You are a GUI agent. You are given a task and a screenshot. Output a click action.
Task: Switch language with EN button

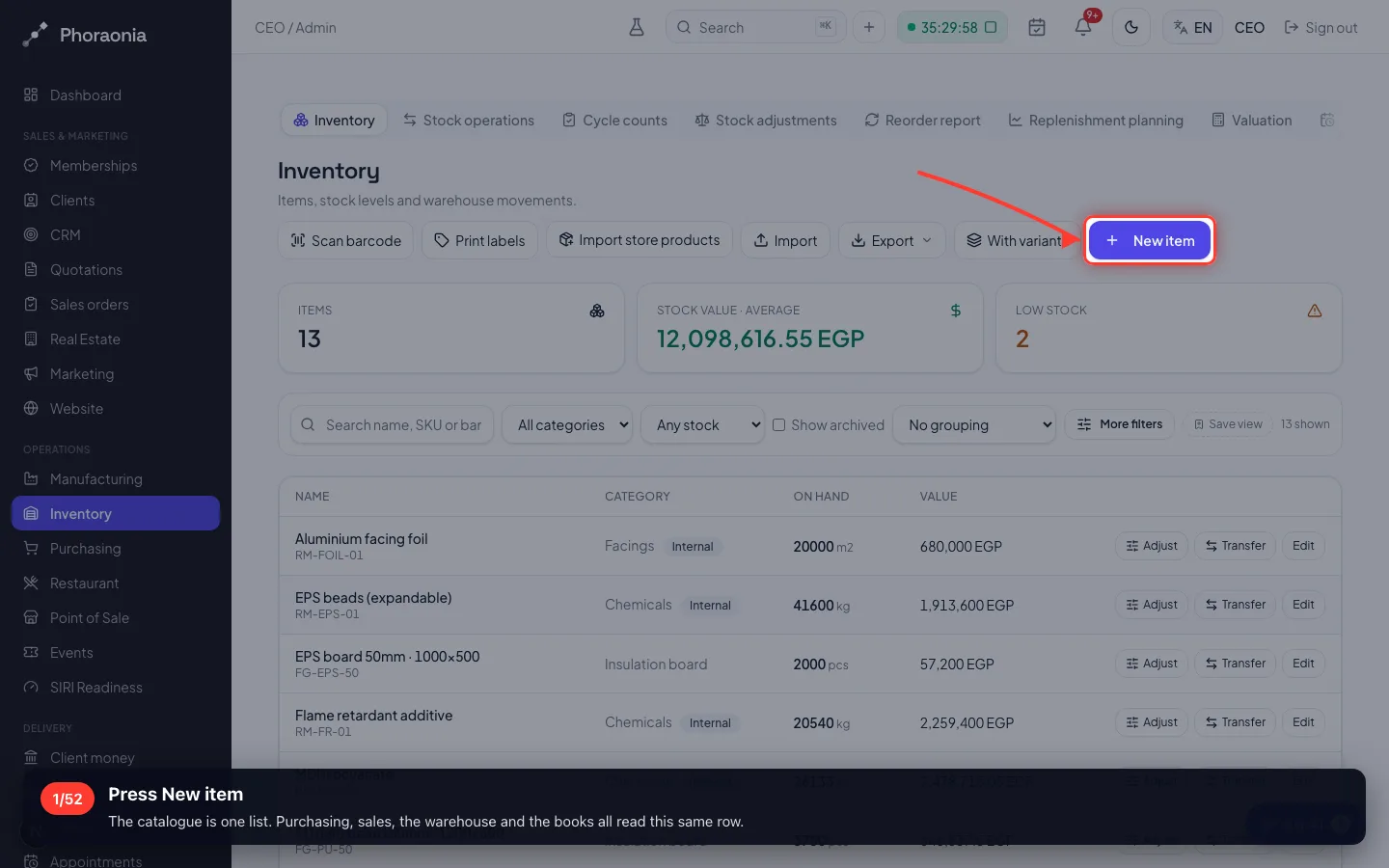click(x=1192, y=27)
